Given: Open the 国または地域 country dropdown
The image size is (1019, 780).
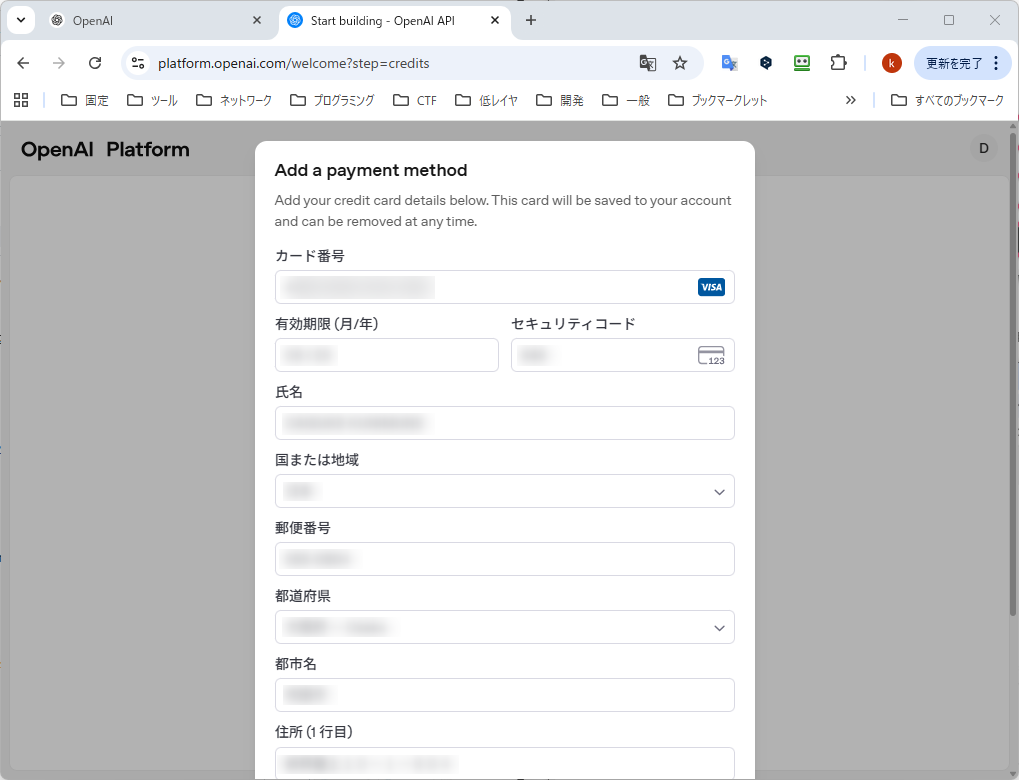Looking at the screenshot, I should 504,491.
